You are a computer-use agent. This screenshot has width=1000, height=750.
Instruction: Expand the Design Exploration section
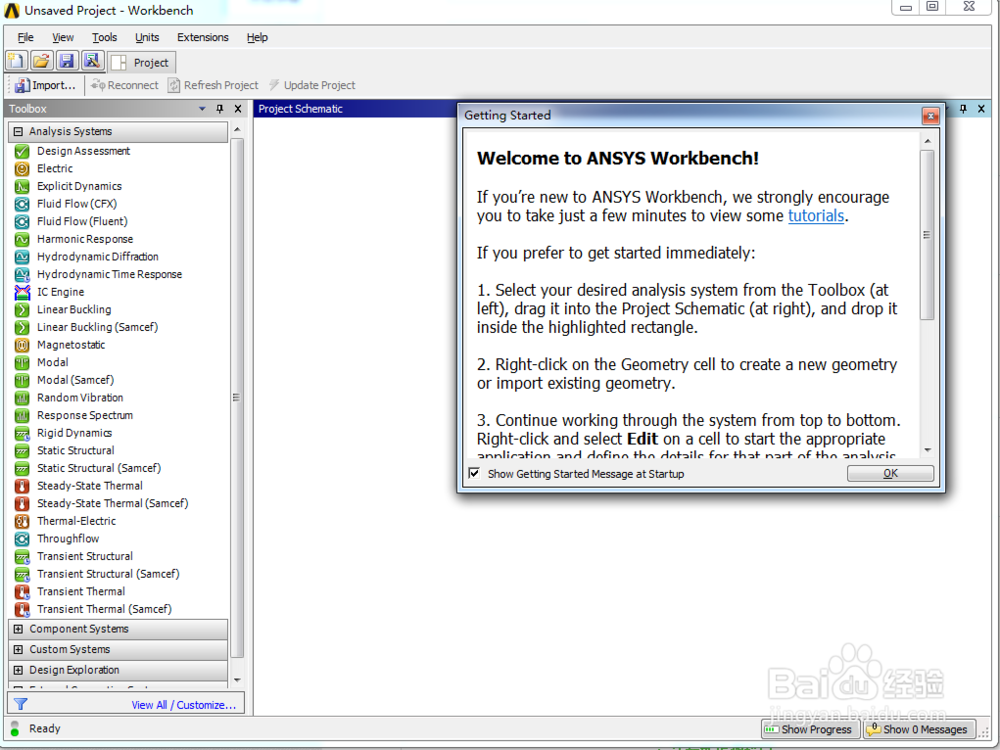point(18,670)
